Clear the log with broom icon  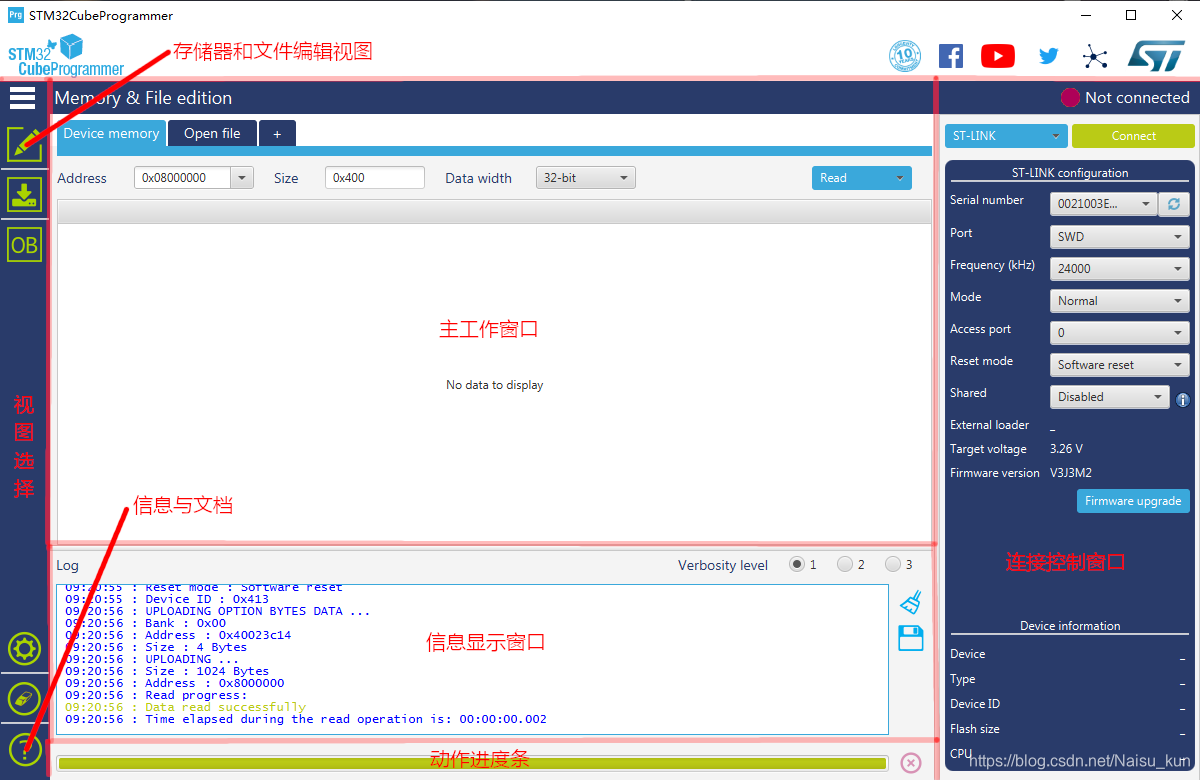point(910,601)
